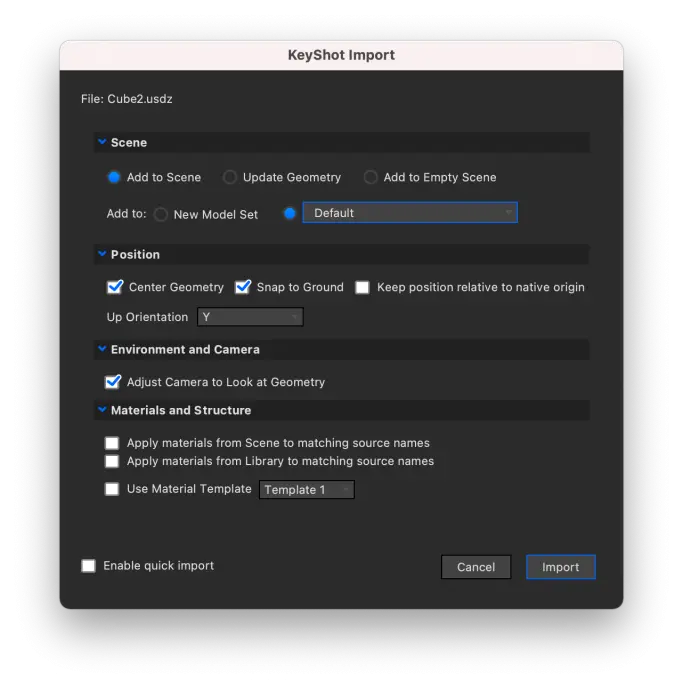Image resolution: width=683 pixels, height=688 pixels.
Task: Check Apply materials from Library option
Action: [x=112, y=461]
